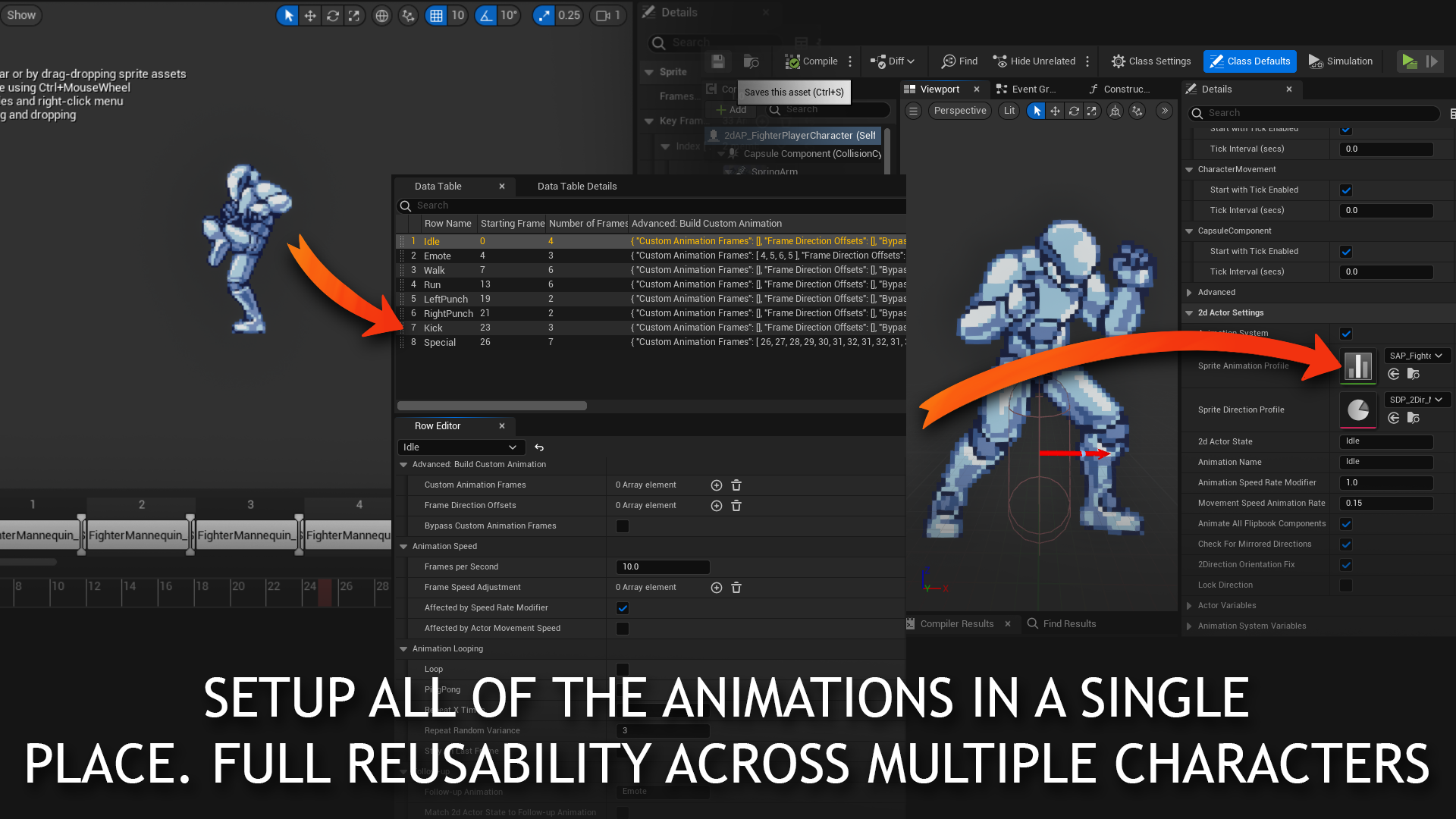Open the Row Editor row selection dropdown

[x=461, y=447]
